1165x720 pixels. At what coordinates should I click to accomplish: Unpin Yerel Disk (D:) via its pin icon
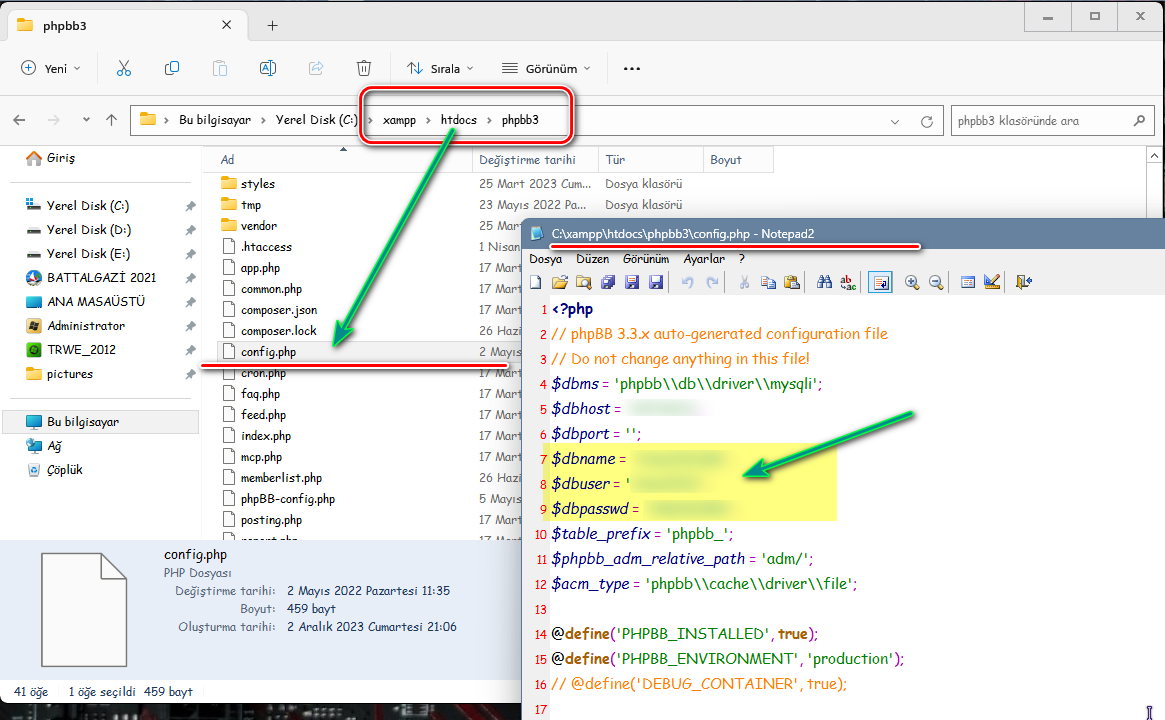point(190,230)
